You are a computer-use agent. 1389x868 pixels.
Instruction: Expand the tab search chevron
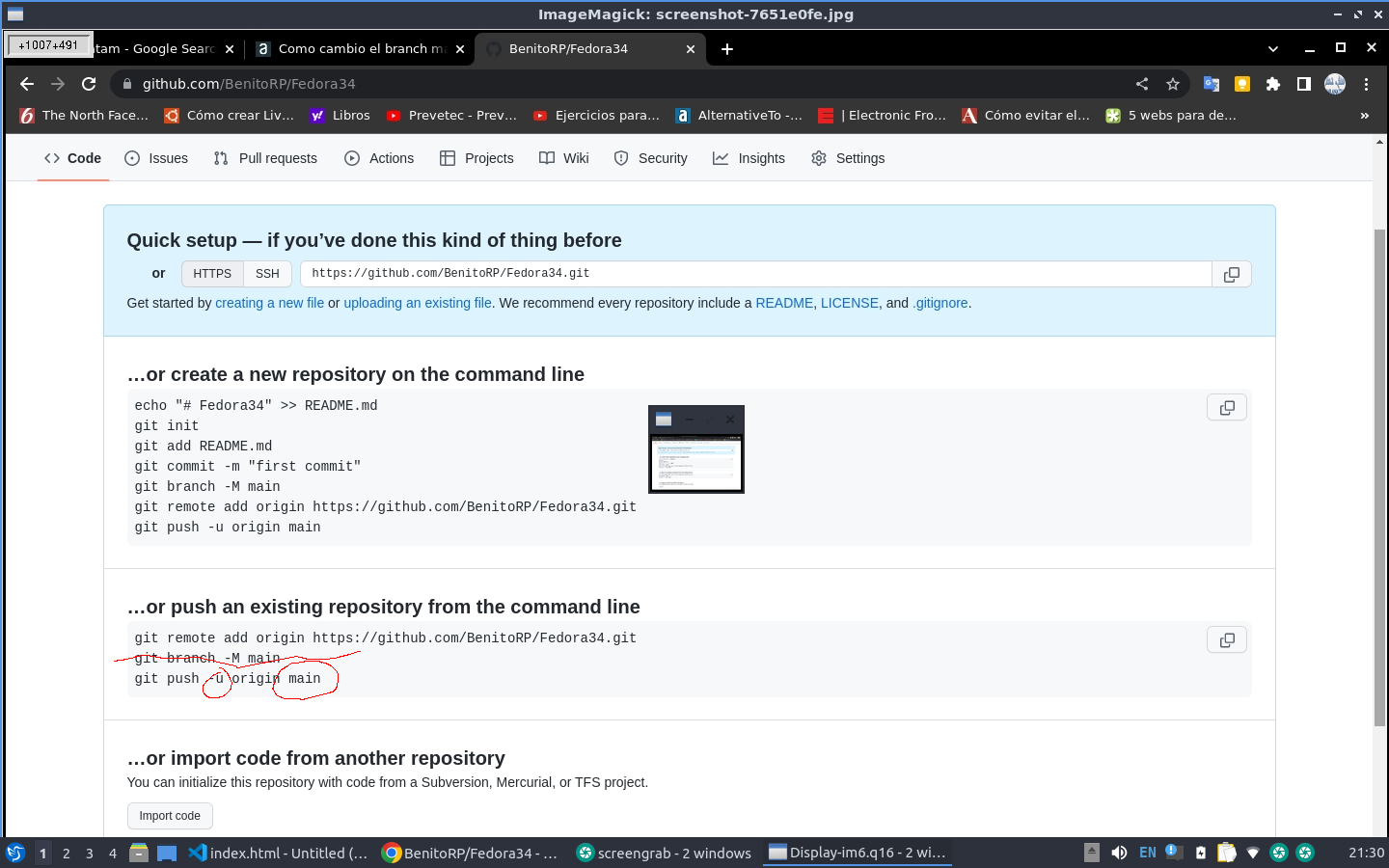(1273, 49)
